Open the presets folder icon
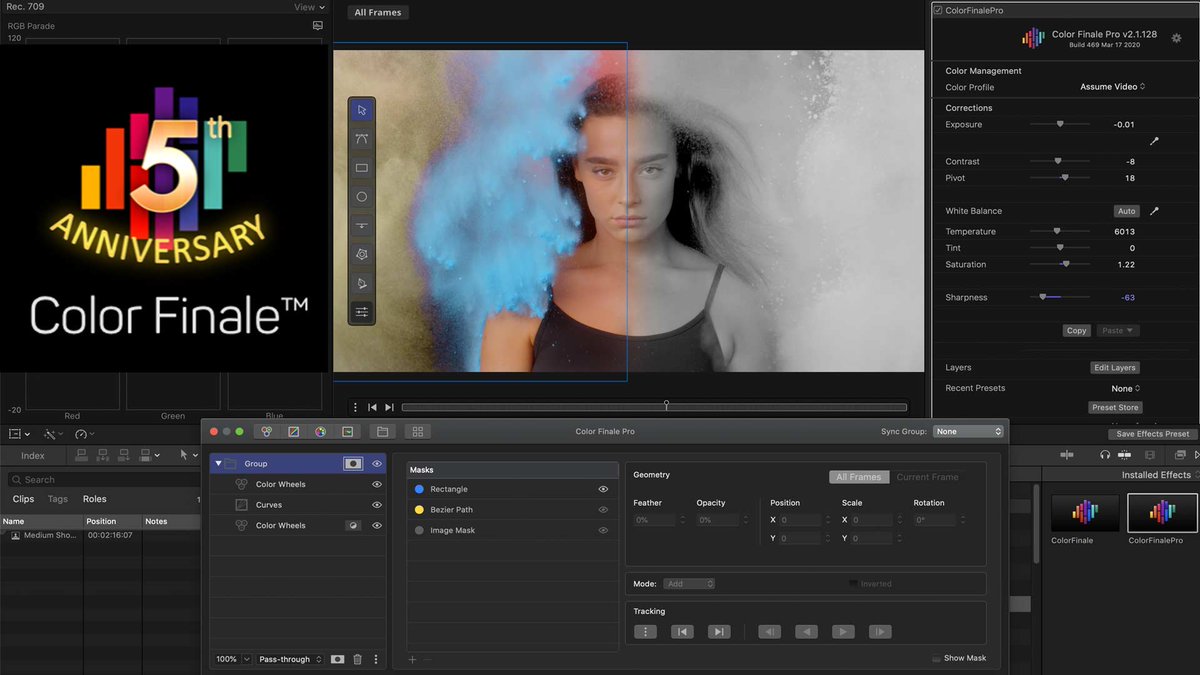Screen dimensions: 1200x675 pyautogui.click(x=382, y=431)
